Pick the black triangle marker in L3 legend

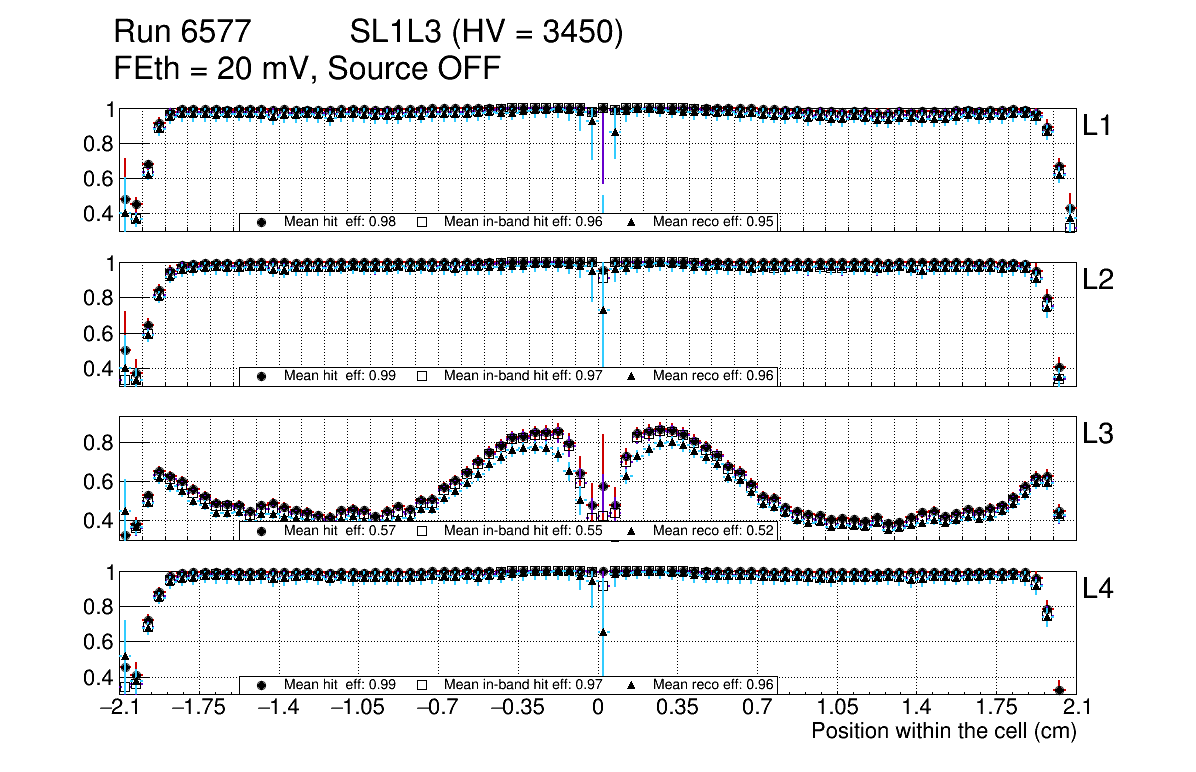(631, 531)
